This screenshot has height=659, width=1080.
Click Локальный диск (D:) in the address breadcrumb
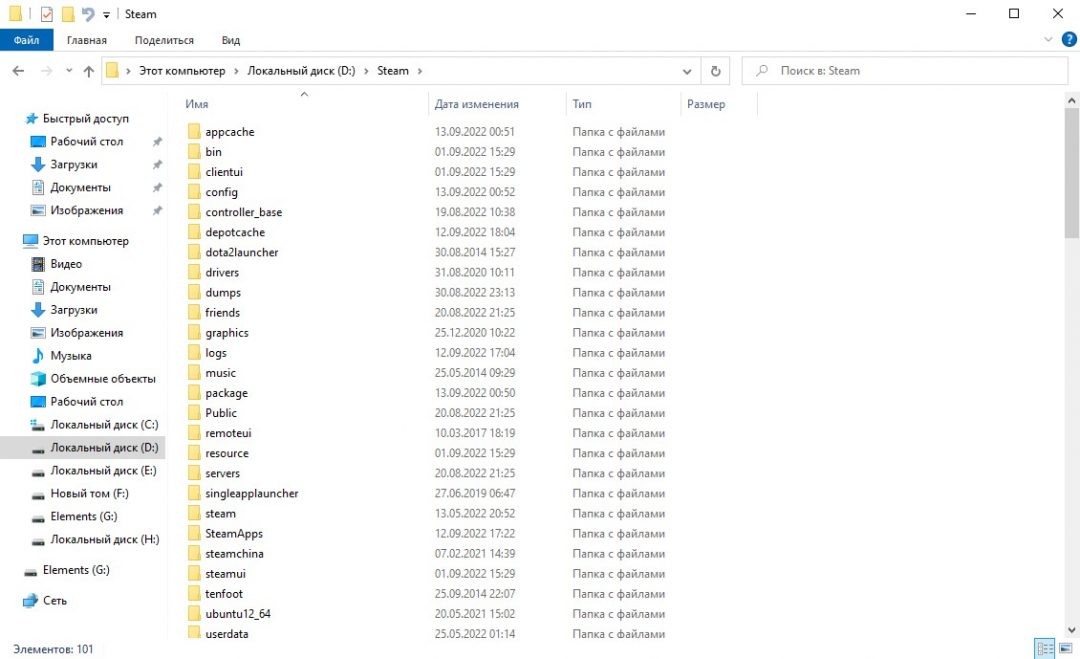click(301, 71)
